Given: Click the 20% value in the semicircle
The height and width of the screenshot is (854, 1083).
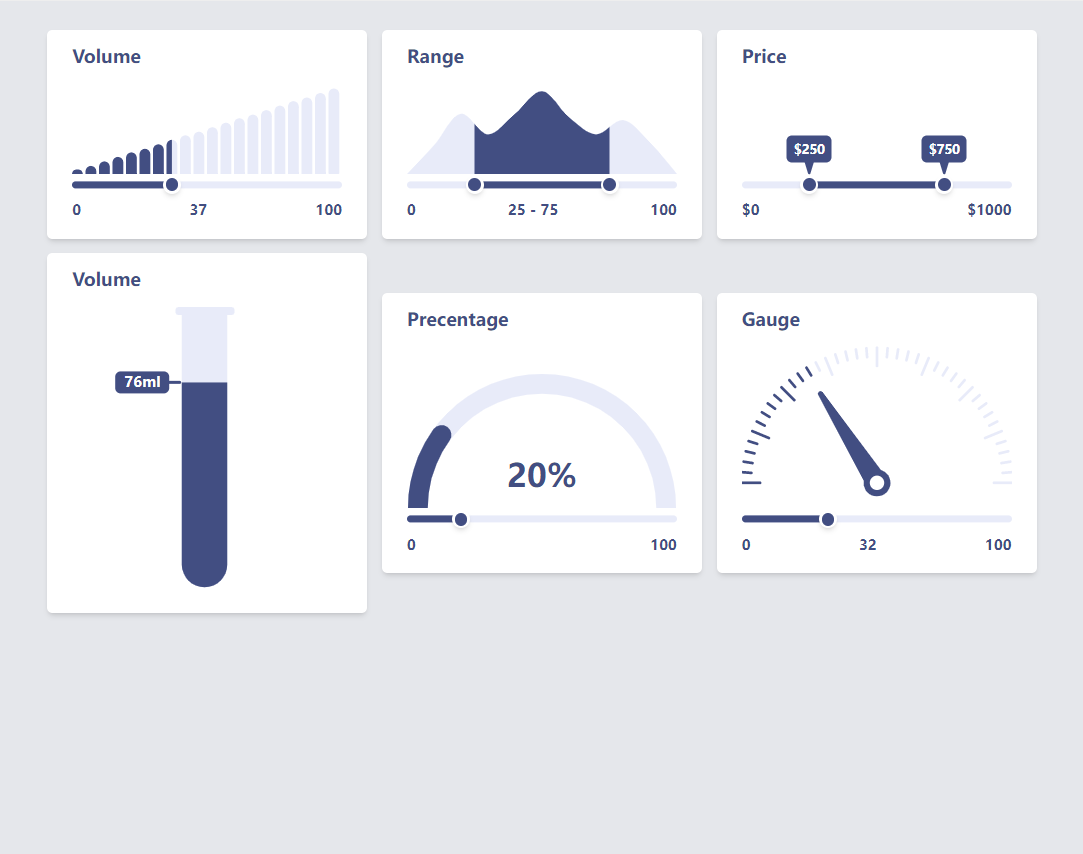Looking at the screenshot, I should click(x=542, y=475).
